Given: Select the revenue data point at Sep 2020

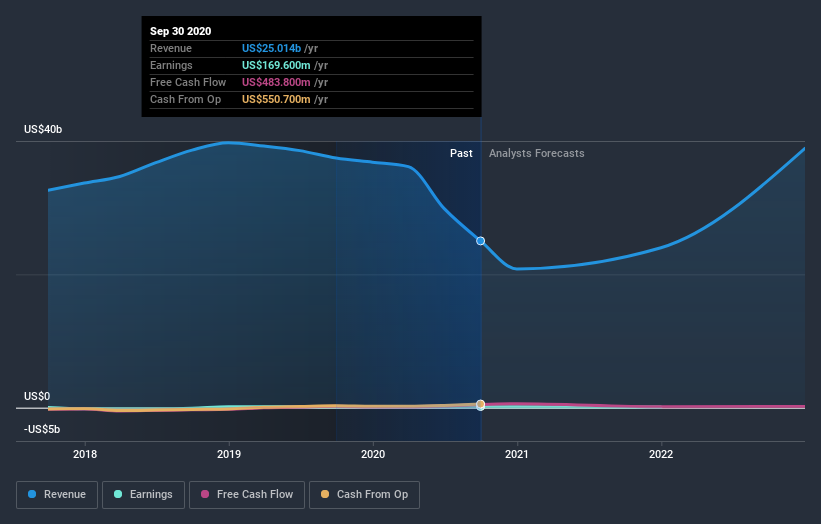Looking at the screenshot, I should [x=481, y=241].
